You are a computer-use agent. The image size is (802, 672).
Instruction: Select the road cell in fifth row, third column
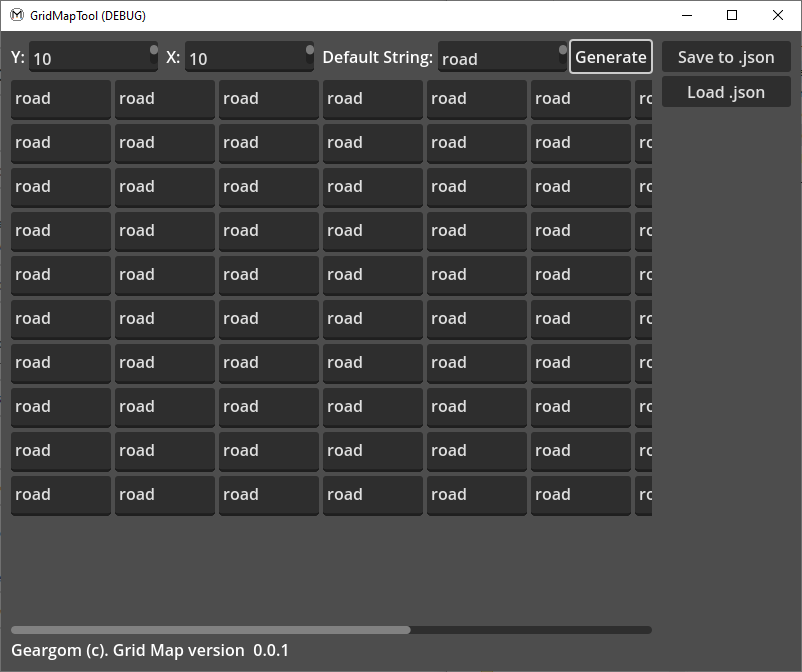click(269, 275)
